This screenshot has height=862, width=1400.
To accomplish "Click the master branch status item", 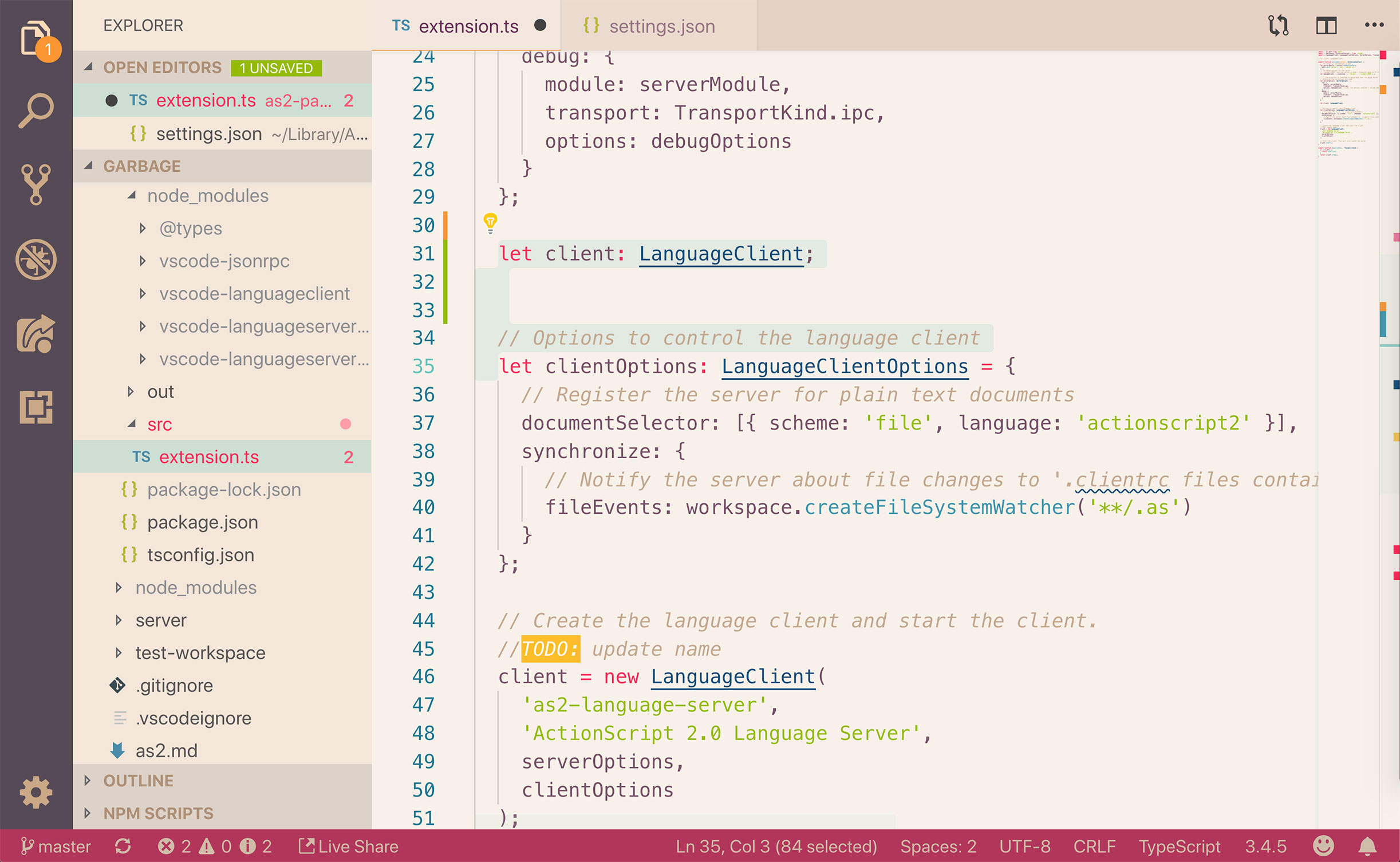I will tap(56, 846).
